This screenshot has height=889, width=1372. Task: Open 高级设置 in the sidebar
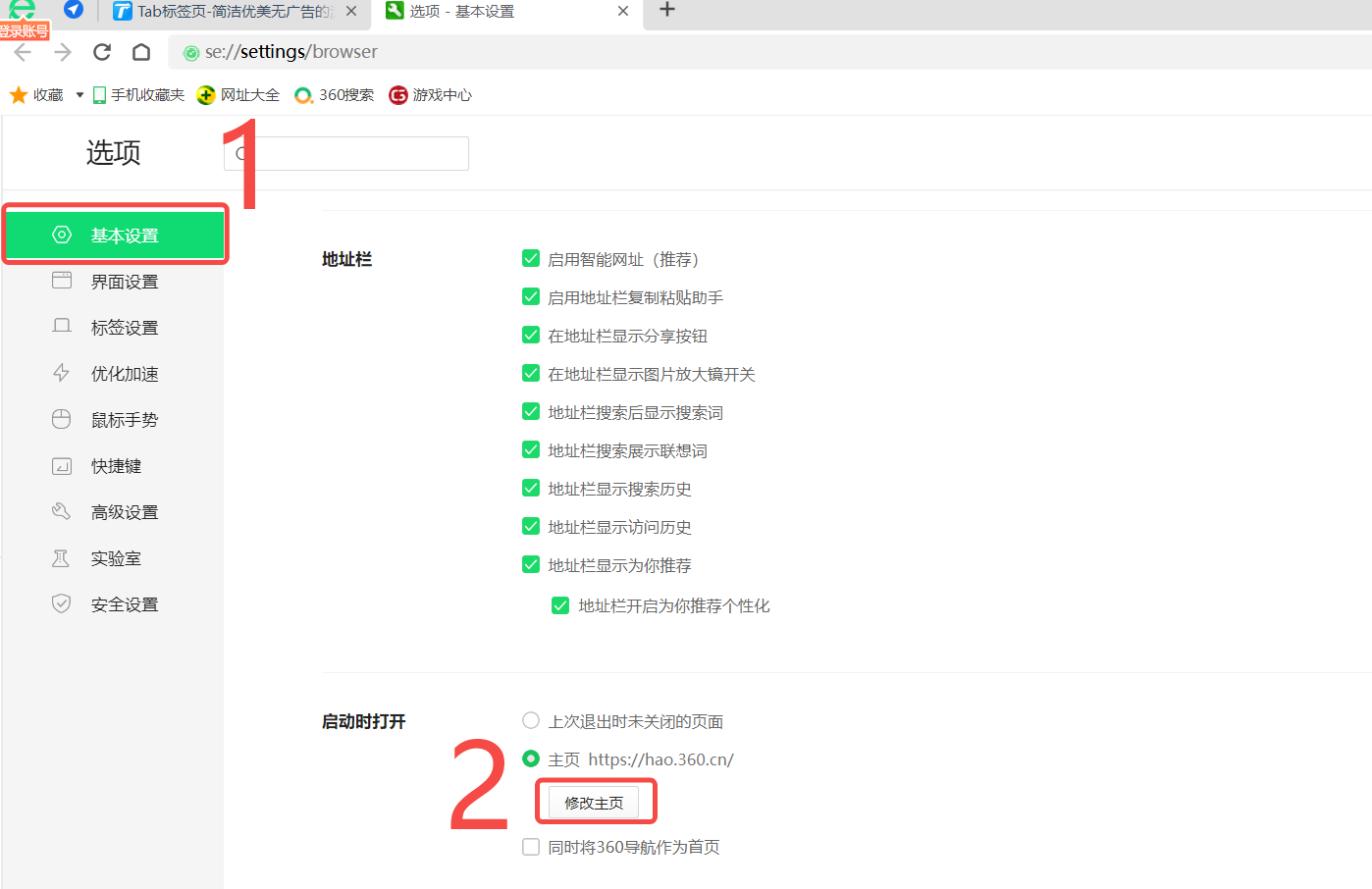(124, 512)
